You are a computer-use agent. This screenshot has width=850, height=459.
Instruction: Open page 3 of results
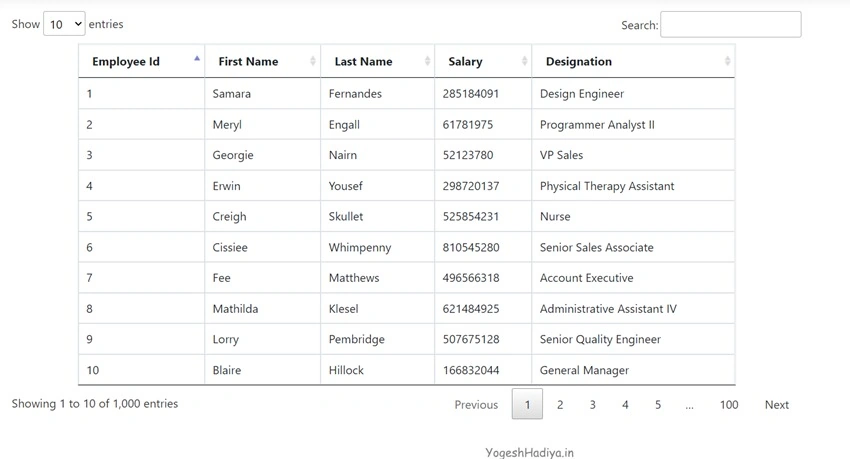[593, 404]
